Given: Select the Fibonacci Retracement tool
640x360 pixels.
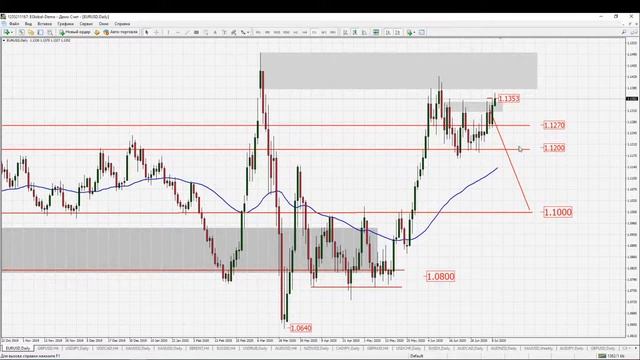Looking at the screenshot, I should click(x=206, y=32).
